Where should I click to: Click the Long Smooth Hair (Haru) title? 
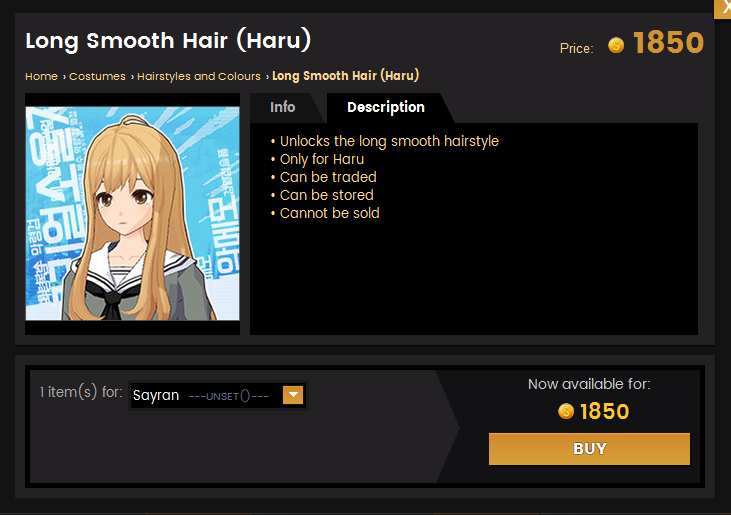[x=168, y=41]
